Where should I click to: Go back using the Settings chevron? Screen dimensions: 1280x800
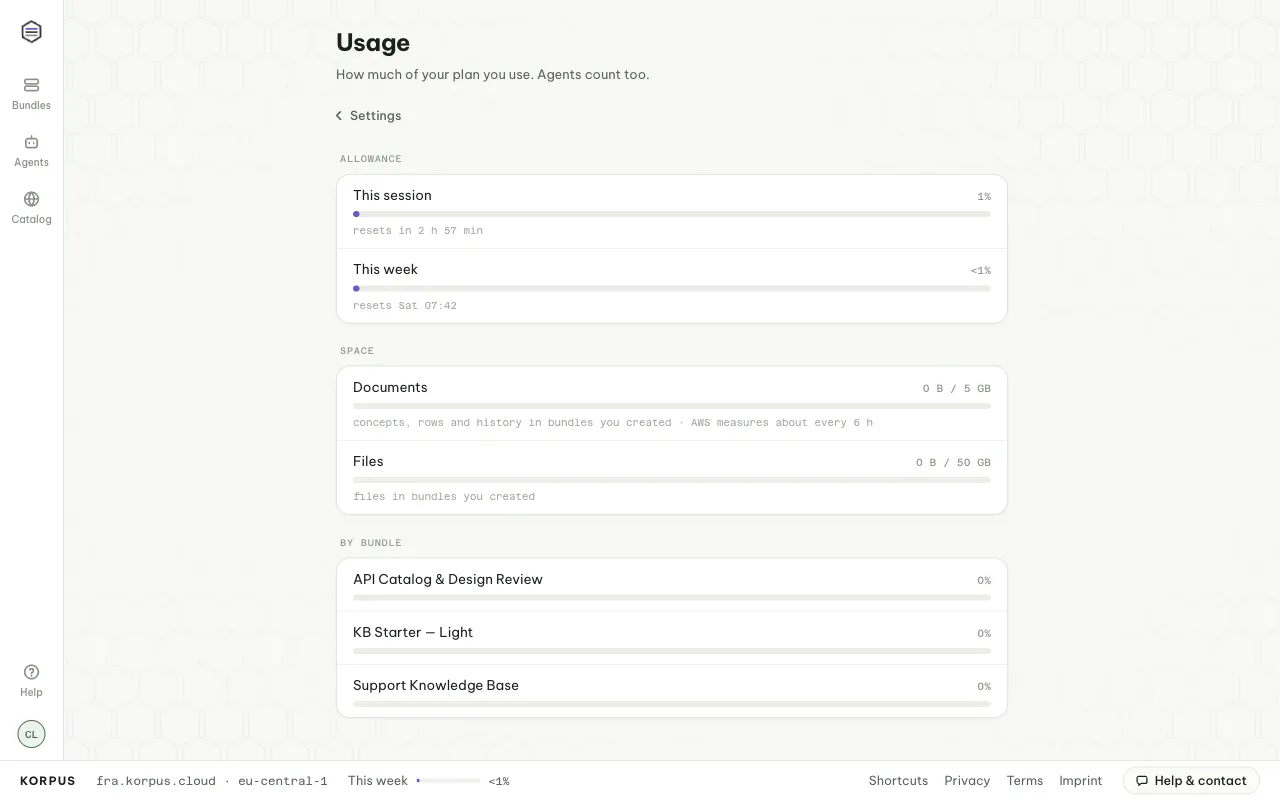point(339,116)
